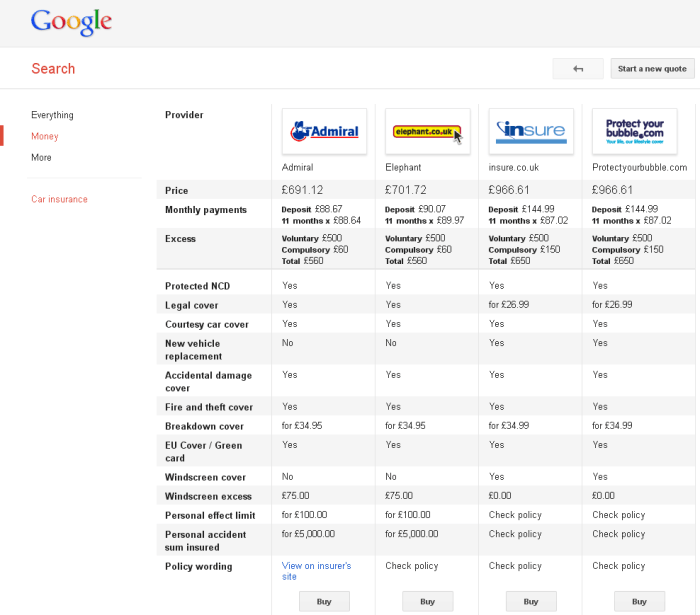Click Admiral provider name text
Screen dimensions: 700x615
(297, 167)
